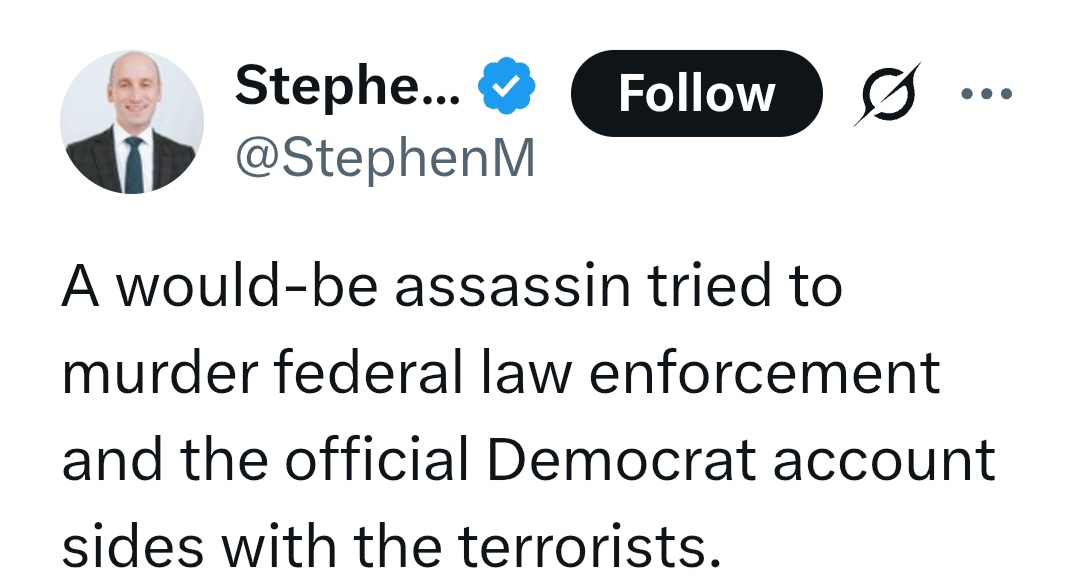Open the three-dot more options menu
Screen dimensions: 1080x585
986,95
